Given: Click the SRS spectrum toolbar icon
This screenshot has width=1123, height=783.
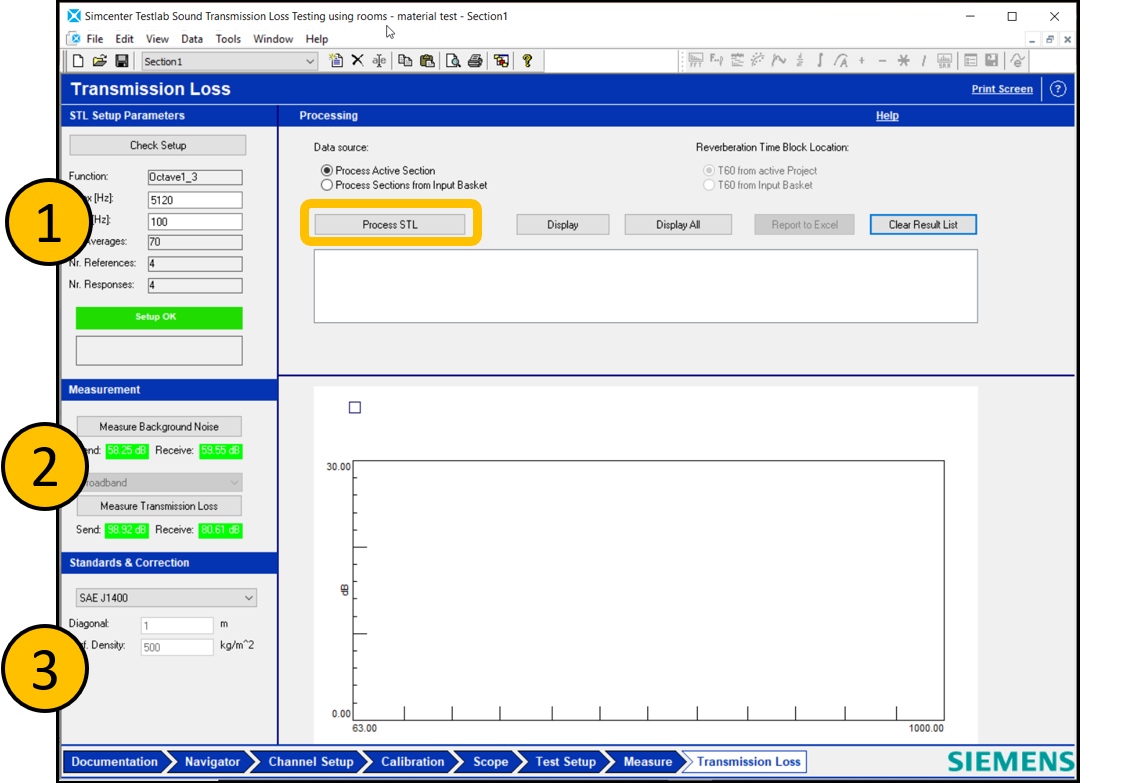Looking at the screenshot, I should pos(945,61).
